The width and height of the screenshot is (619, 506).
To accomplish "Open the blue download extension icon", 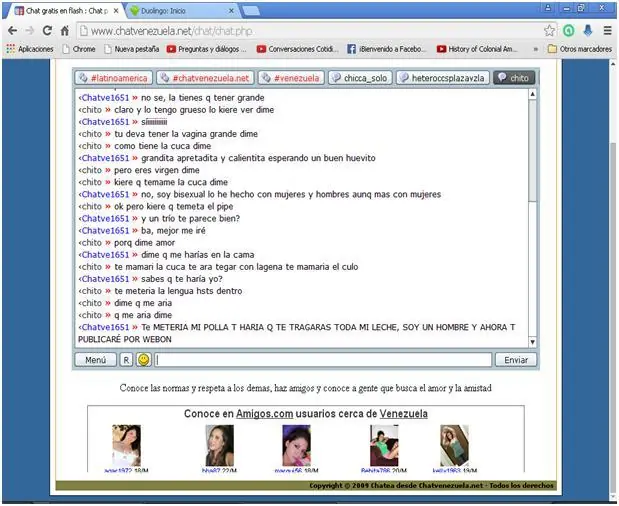I will coord(588,31).
